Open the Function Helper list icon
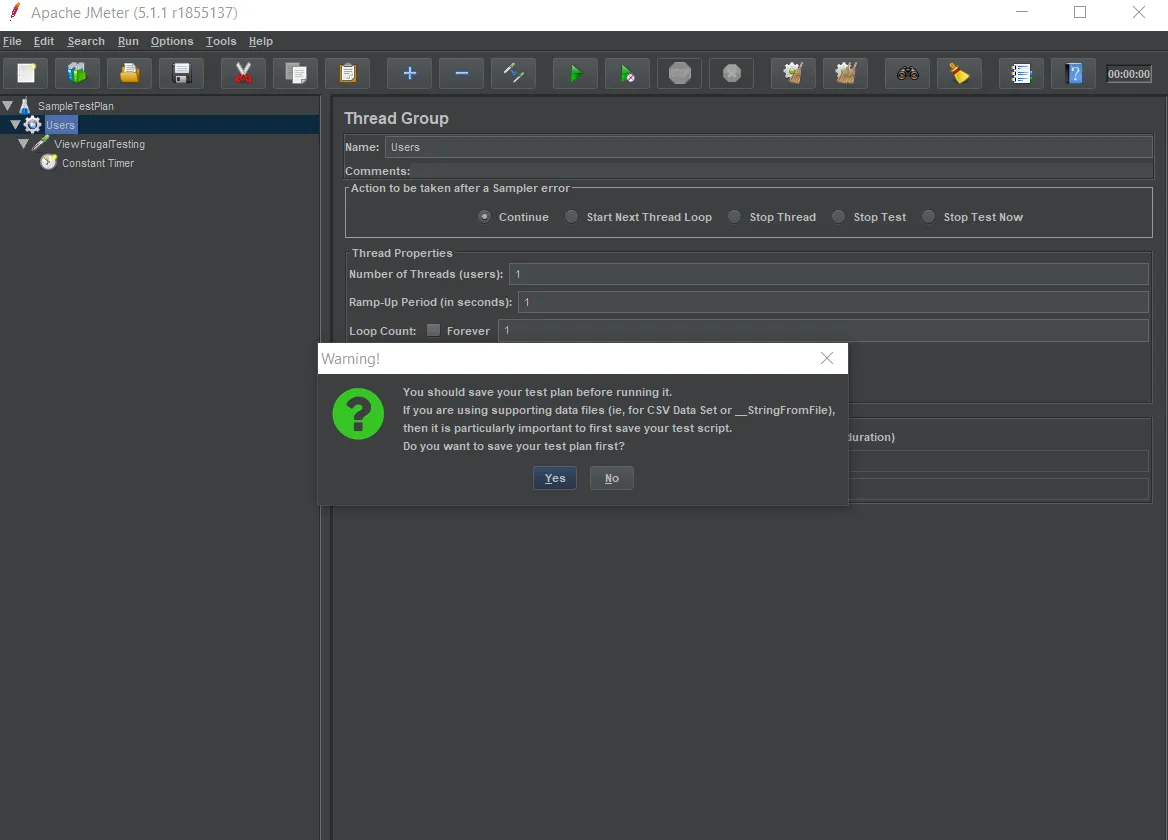This screenshot has height=840, width=1168. coord(1021,73)
